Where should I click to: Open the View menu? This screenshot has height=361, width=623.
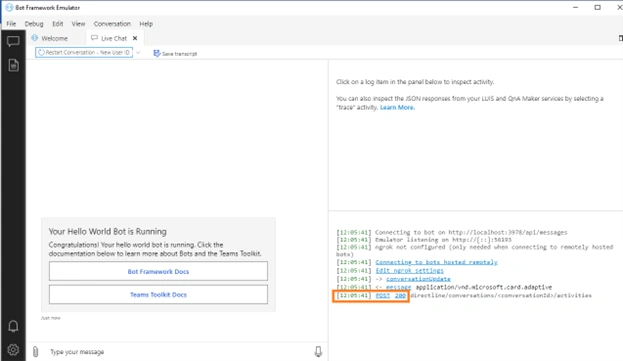tap(78, 24)
